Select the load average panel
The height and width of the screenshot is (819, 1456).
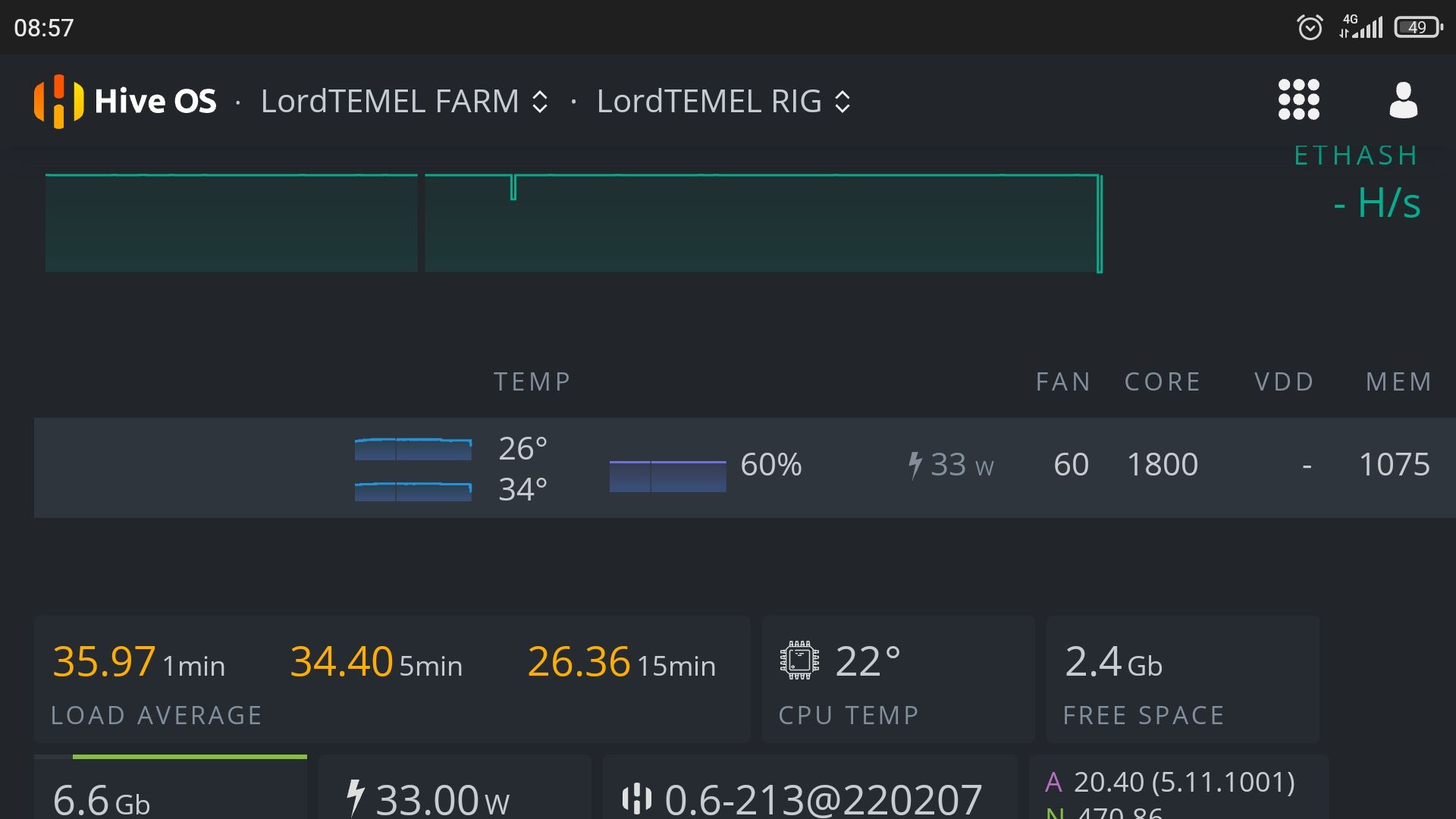(x=391, y=679)
